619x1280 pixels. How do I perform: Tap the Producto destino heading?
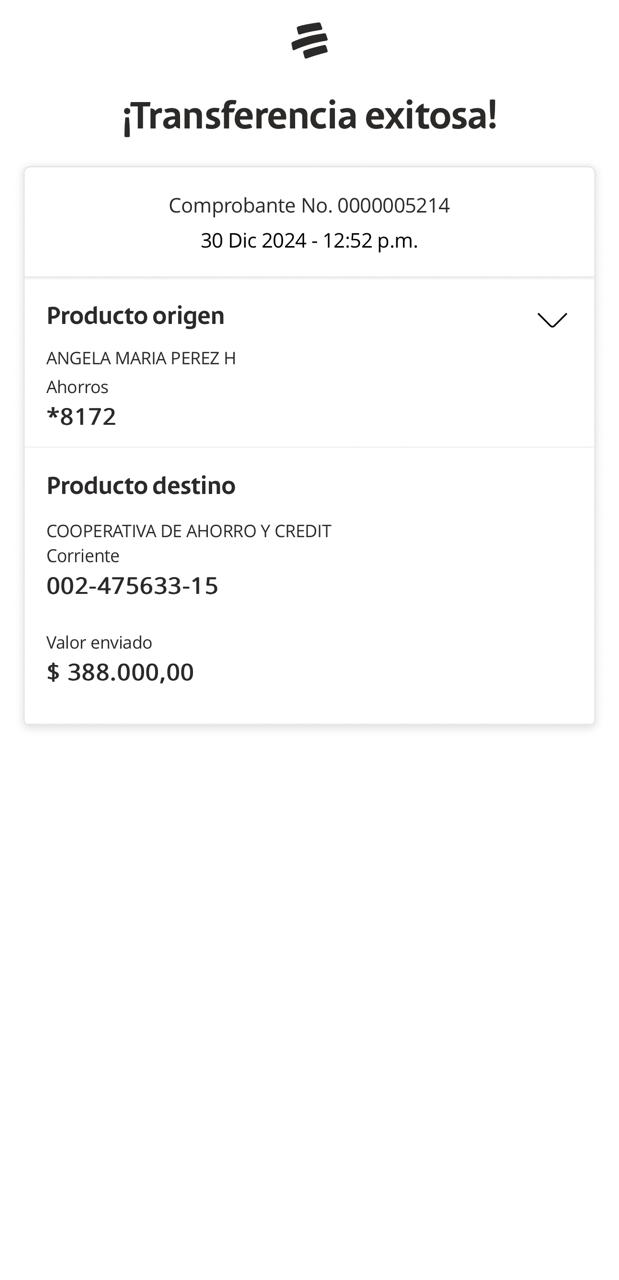(x=141, y=485)
